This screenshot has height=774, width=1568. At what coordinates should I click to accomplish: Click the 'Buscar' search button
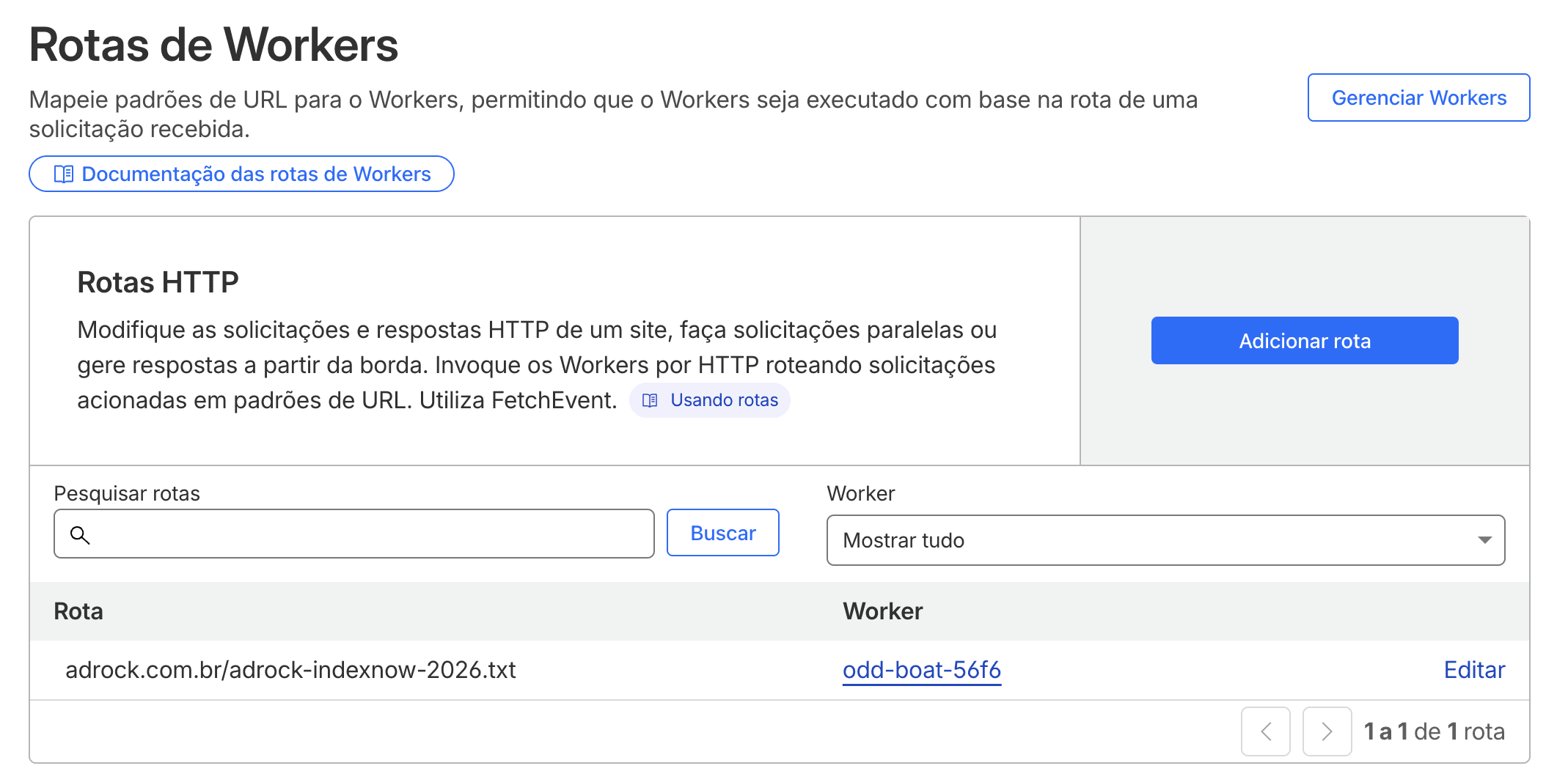coord(722,533)
